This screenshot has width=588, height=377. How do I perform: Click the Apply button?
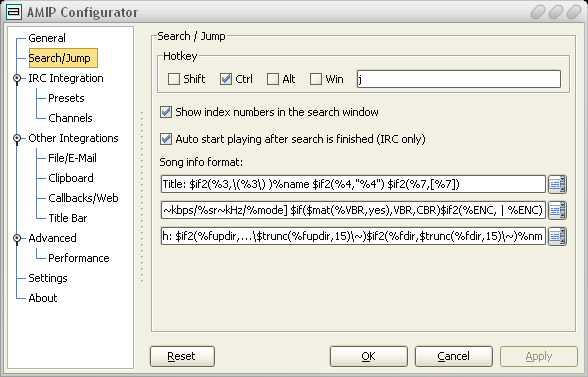pyautogui.click(x=539, y=356)
